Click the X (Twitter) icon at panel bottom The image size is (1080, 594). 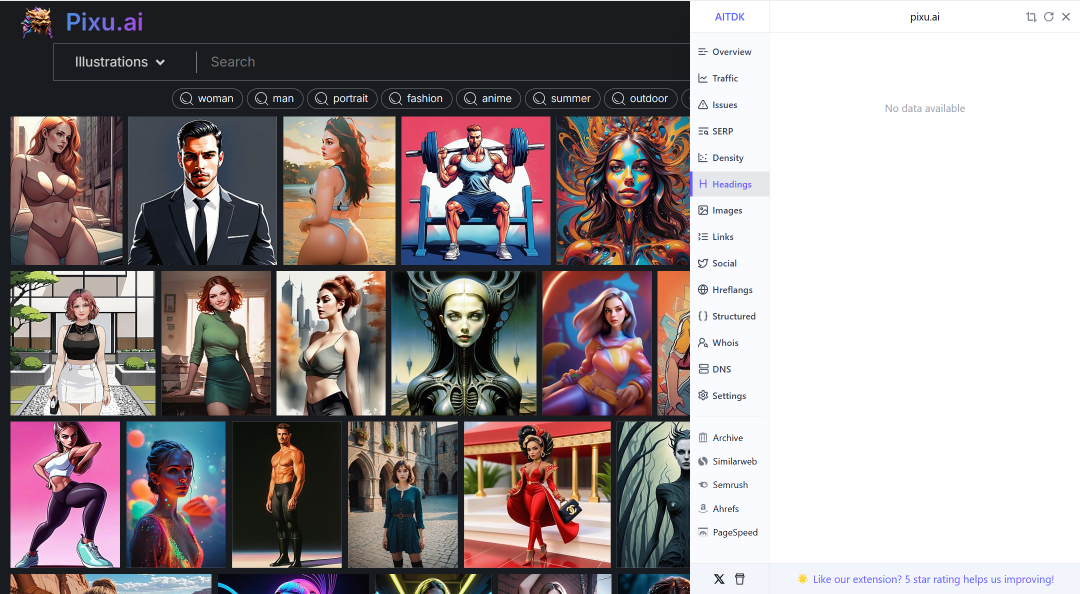(x=719, y=579)
